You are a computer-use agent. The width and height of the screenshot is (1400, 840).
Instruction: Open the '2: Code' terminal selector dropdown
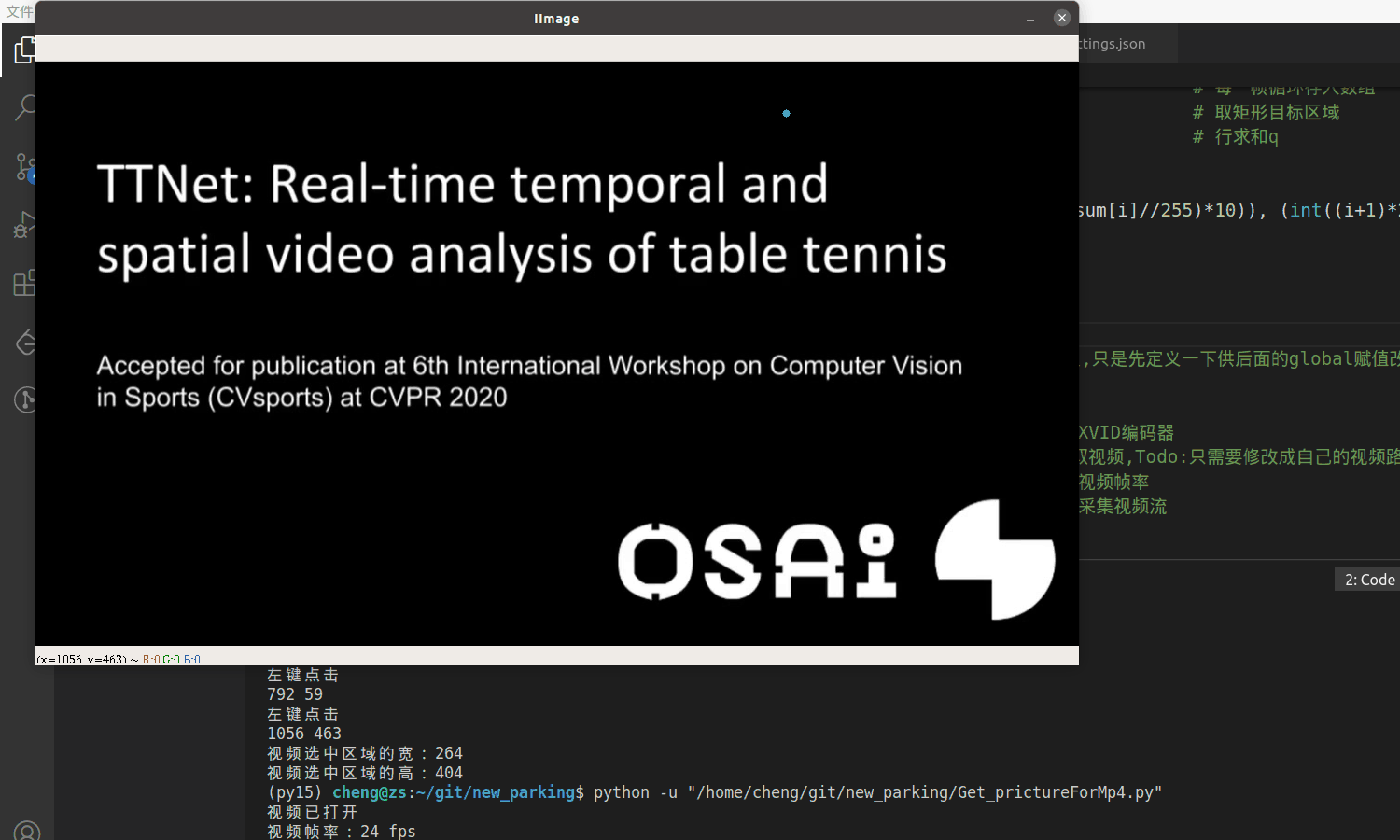[x=1369, y=580]
